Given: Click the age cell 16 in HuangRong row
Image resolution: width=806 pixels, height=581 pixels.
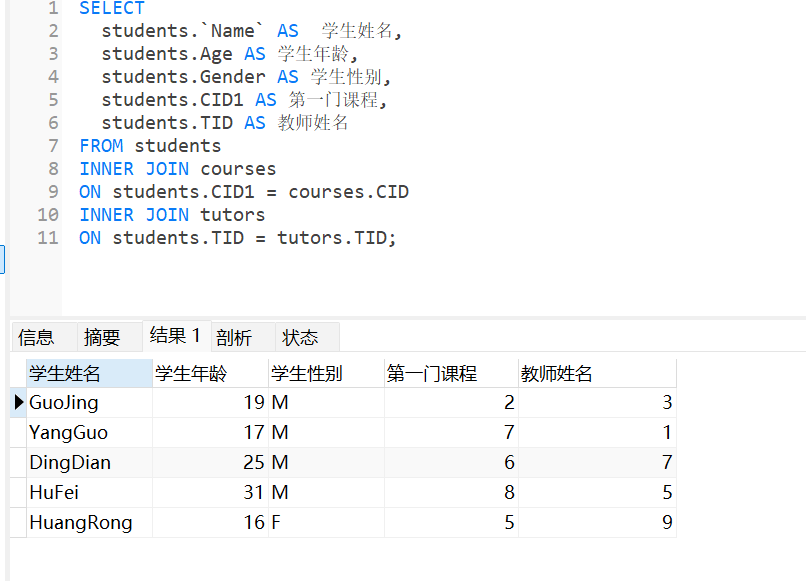Looking at the screenshot, I should click(x=211, y=522).
